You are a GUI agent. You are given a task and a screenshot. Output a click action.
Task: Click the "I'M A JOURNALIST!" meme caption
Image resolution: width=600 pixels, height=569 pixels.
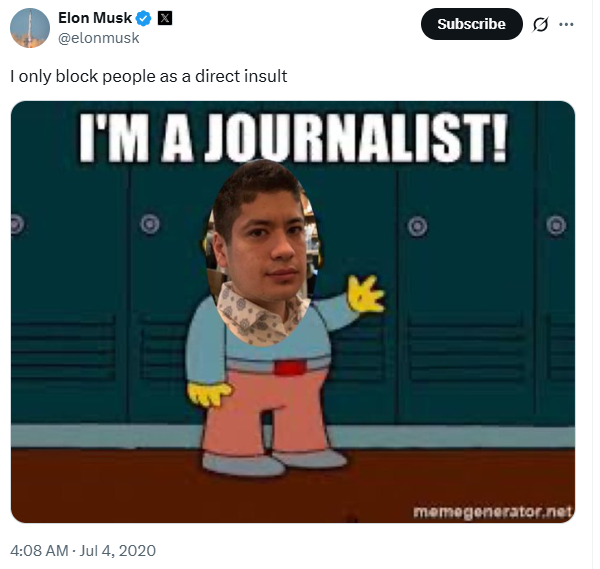(x=293, y=138)
